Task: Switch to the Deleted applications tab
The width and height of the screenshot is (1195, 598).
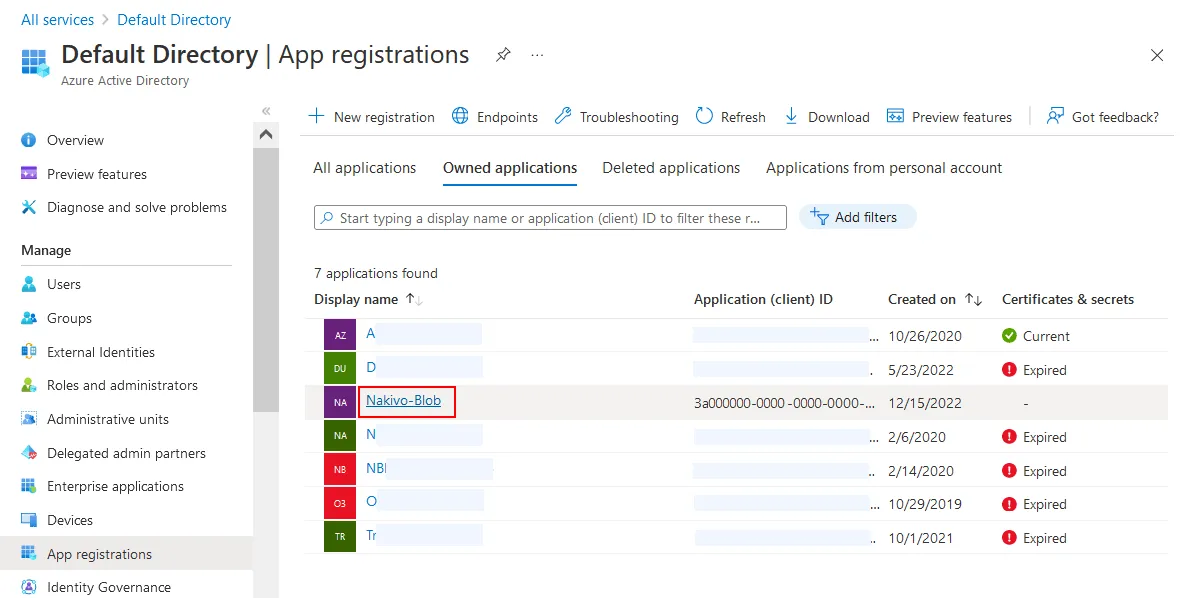Action: [671, 168]
